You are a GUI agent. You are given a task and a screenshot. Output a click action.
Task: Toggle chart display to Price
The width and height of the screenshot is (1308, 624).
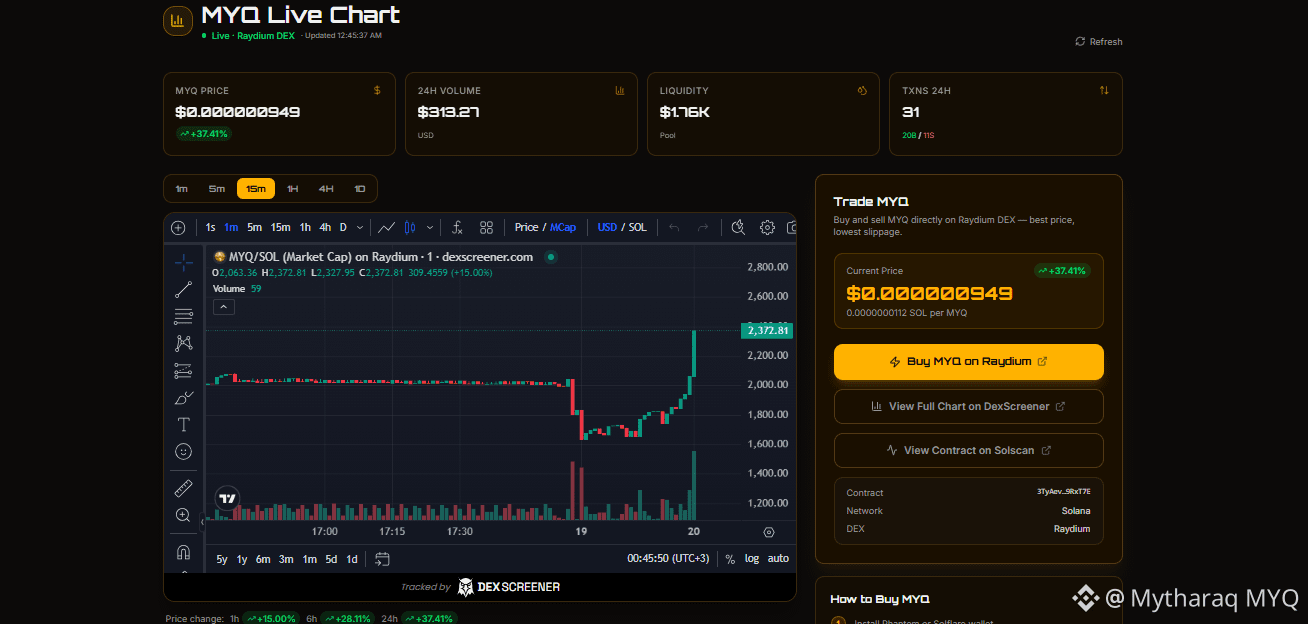(527, 227)
